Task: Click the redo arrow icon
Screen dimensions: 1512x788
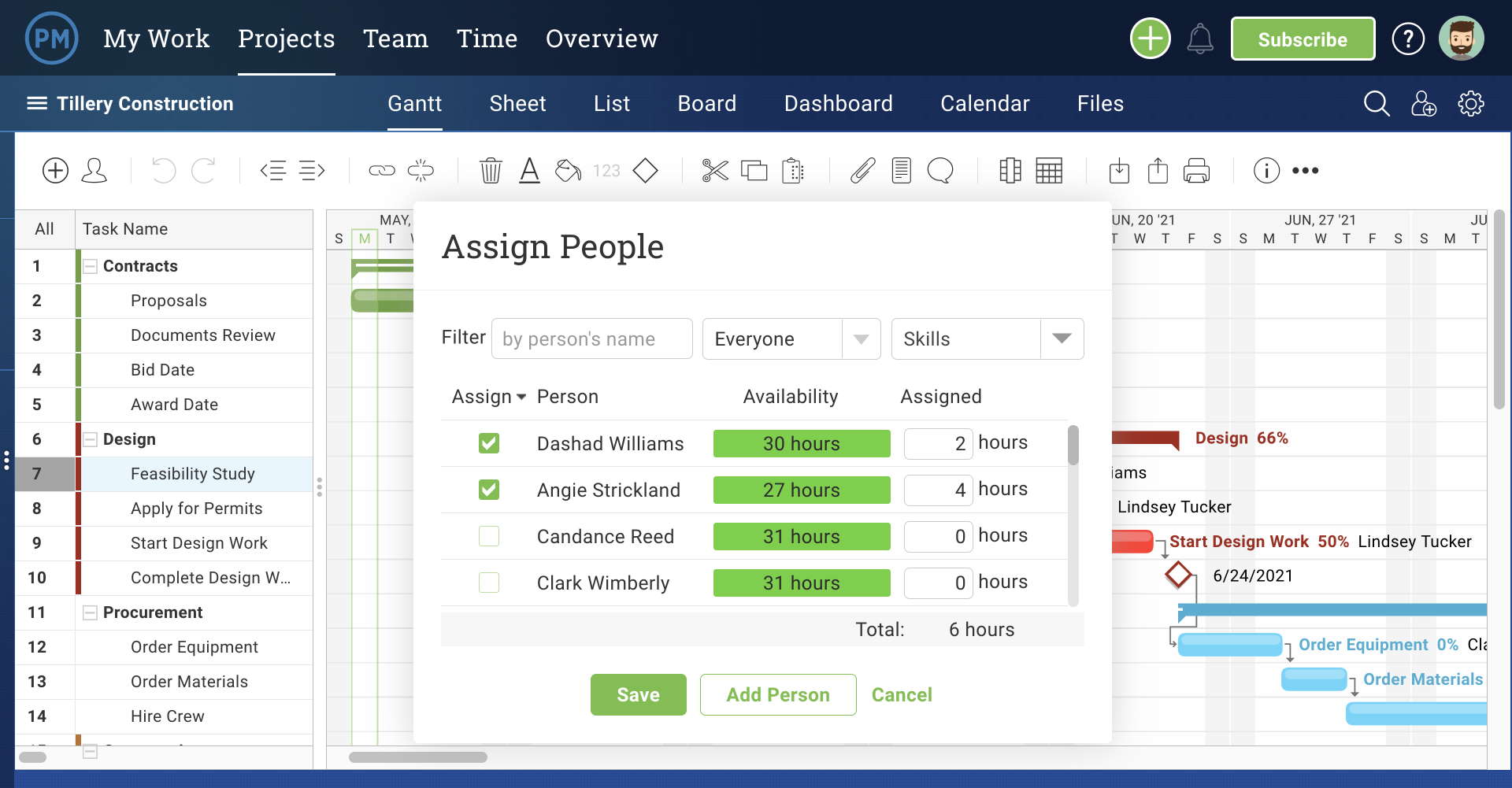Action: [204, 170]
